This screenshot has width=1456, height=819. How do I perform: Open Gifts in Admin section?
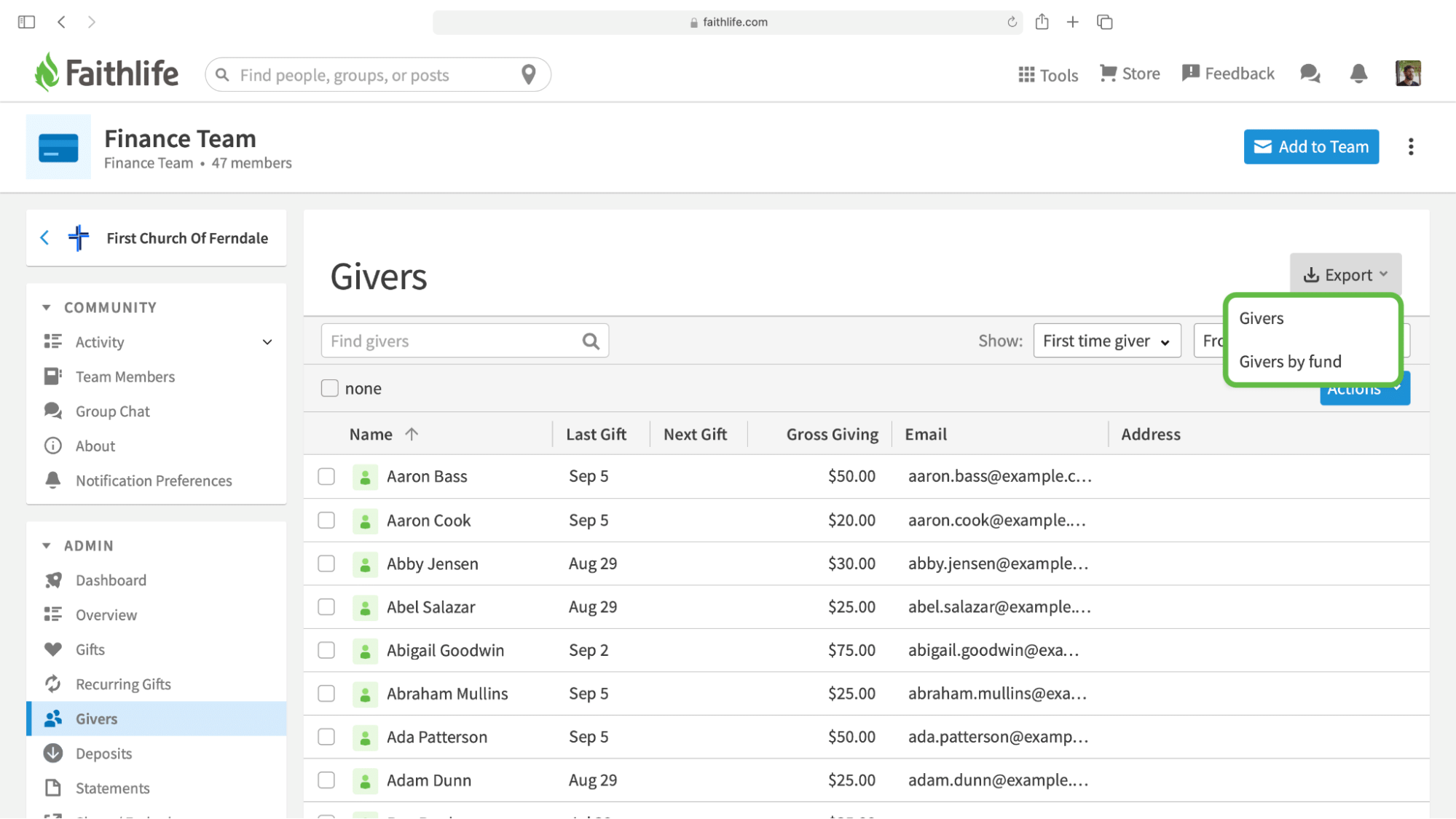[90, 649]
